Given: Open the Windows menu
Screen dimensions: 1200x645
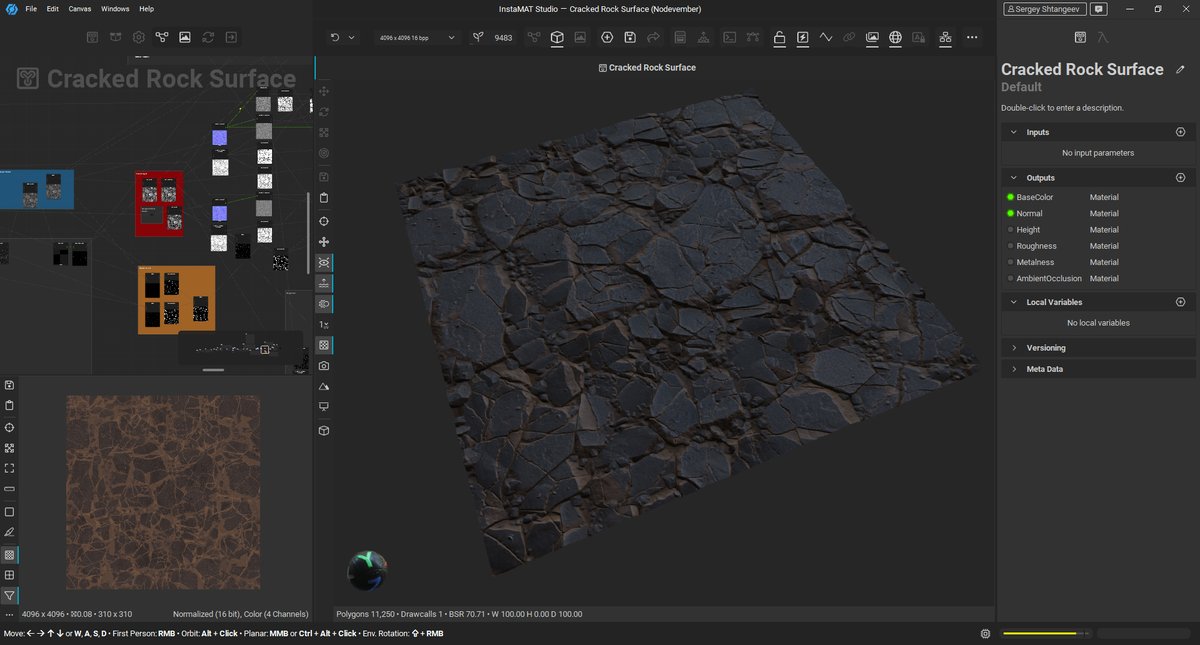Looking at the screenshot, I should pos(115,9).
